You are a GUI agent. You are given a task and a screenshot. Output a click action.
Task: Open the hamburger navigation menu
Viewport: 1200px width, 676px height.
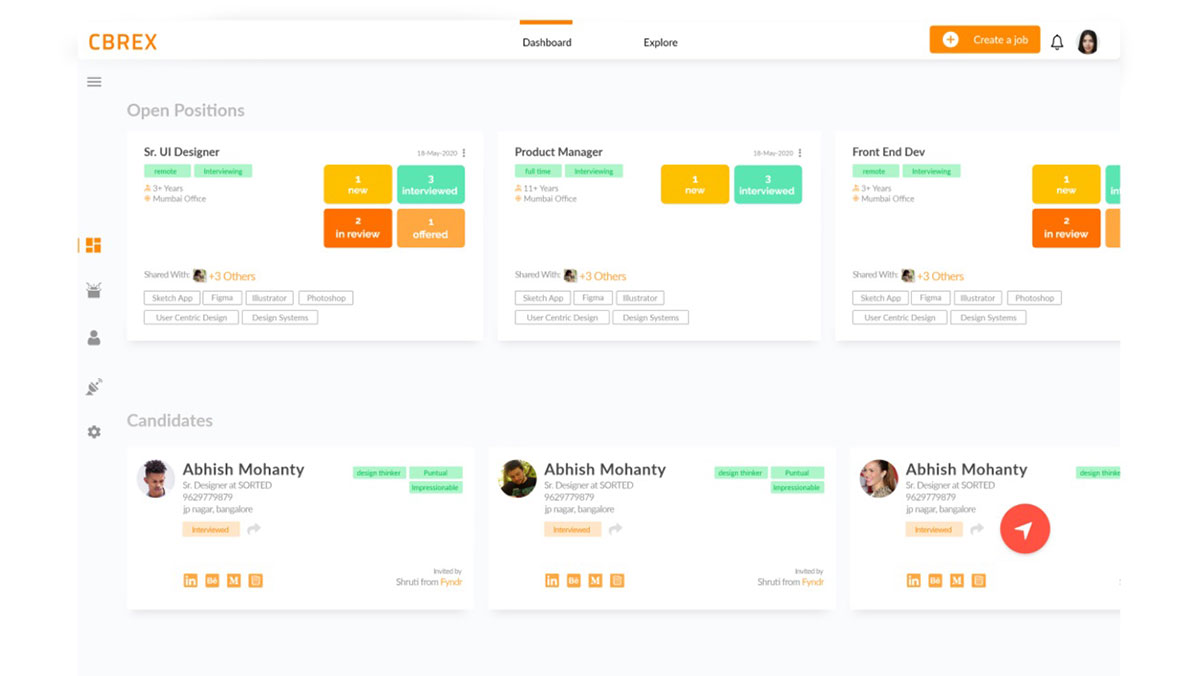[93, 82]
